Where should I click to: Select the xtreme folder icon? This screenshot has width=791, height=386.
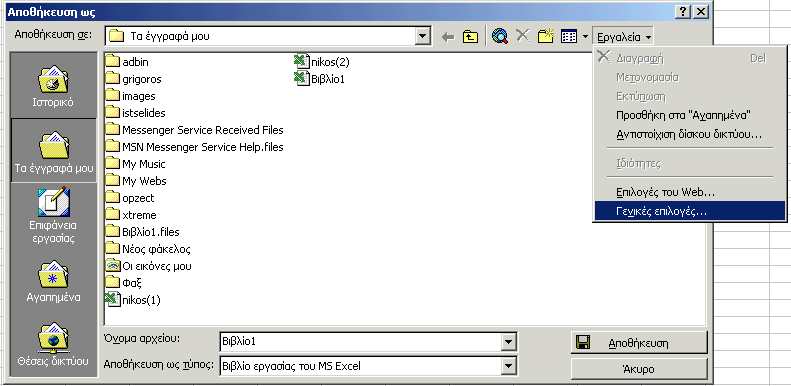pos(112,215)
